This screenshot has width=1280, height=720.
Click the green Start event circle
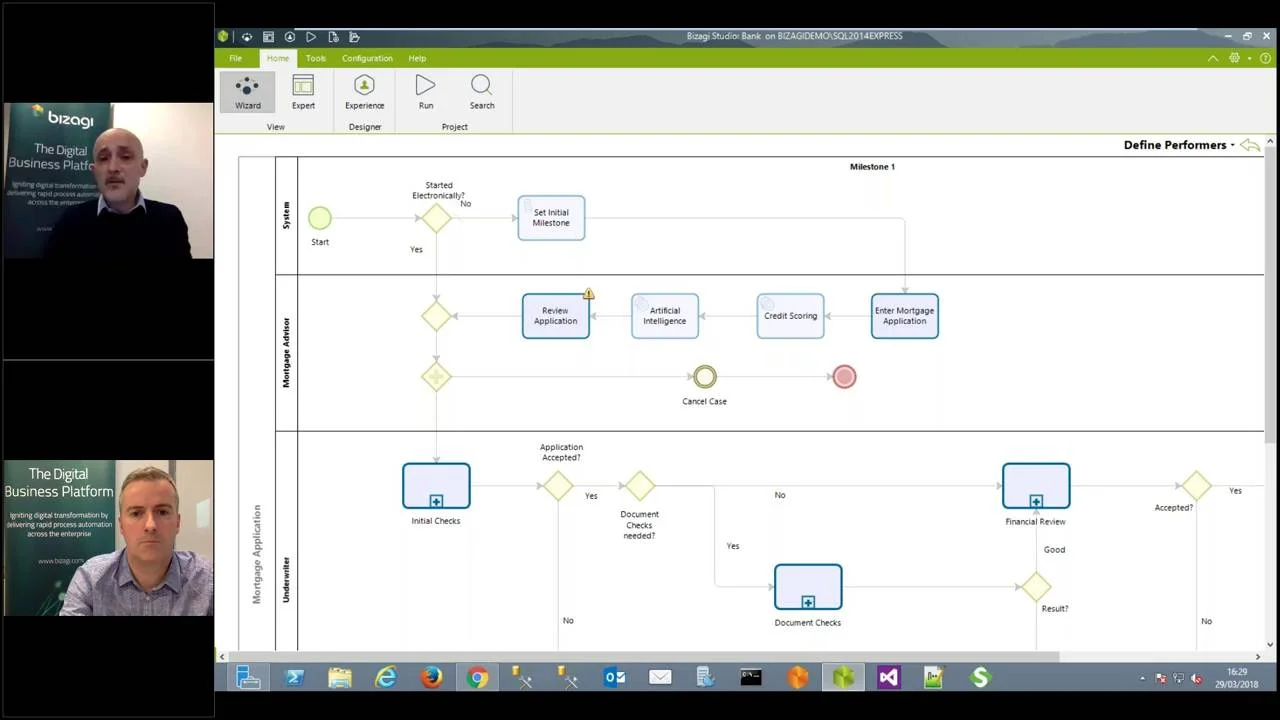coord(320,218)
